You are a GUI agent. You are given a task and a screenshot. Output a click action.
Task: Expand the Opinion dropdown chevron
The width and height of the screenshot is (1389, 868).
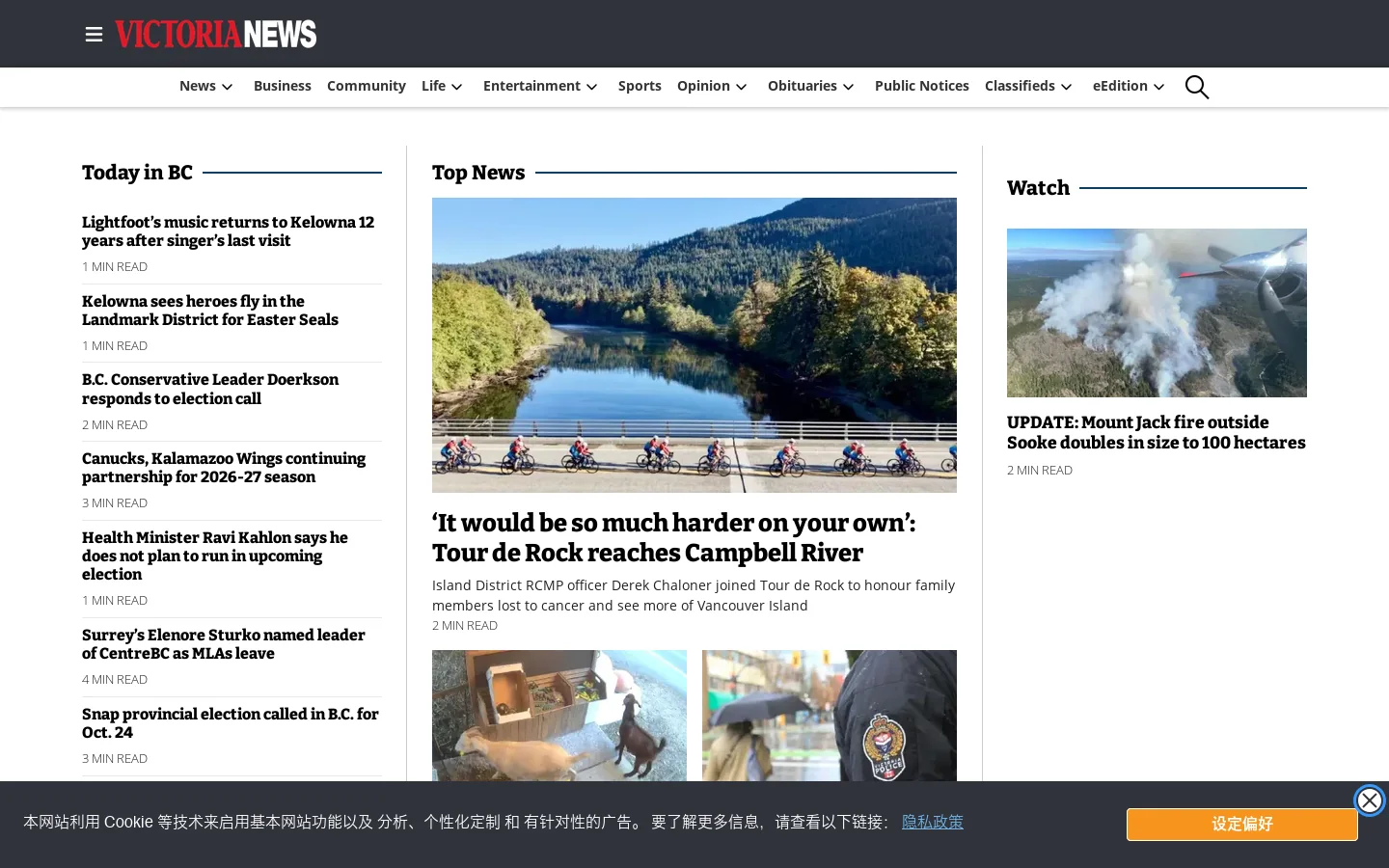[x=742, y=87]
